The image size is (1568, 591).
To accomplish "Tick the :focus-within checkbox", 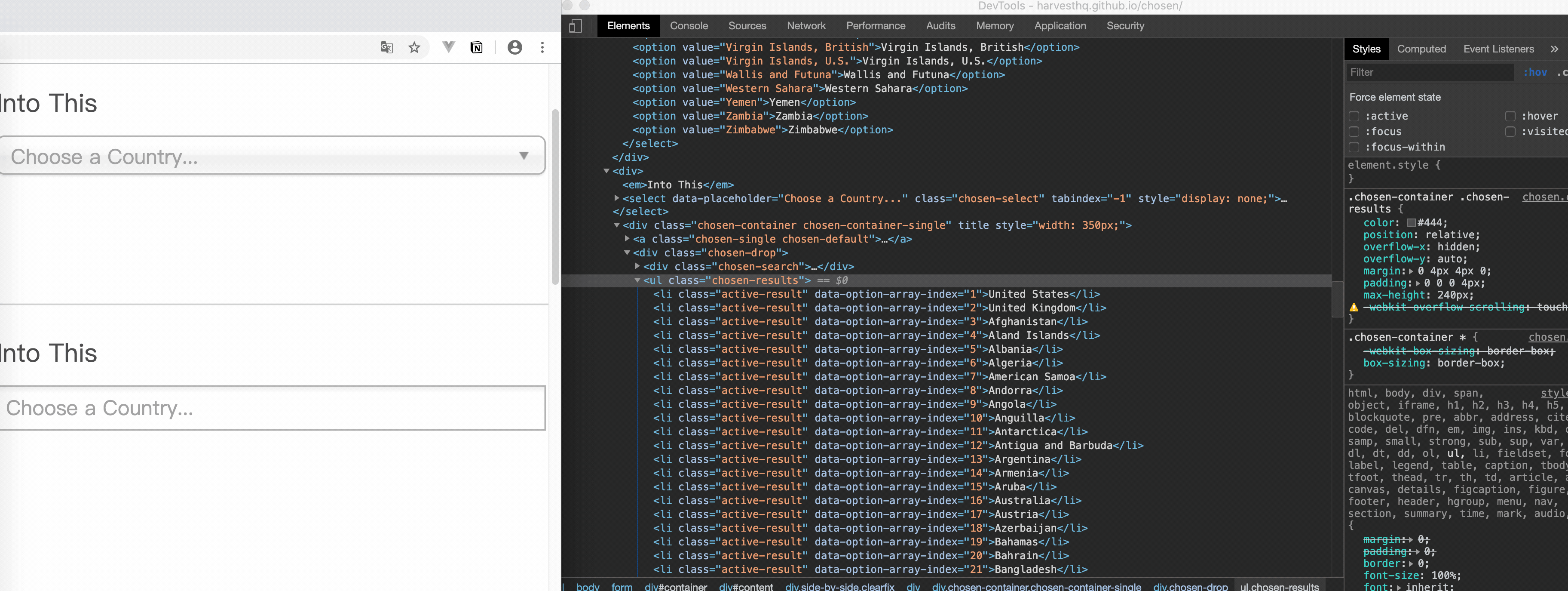I will (1354, 147).
